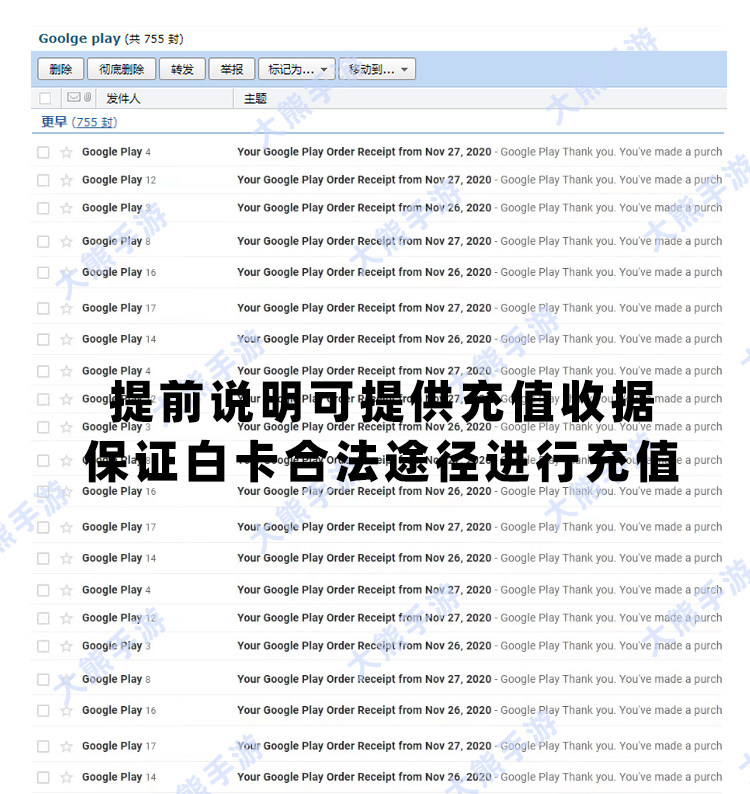
Task: Click the Goolge play folder title
Action: (80, 38)
